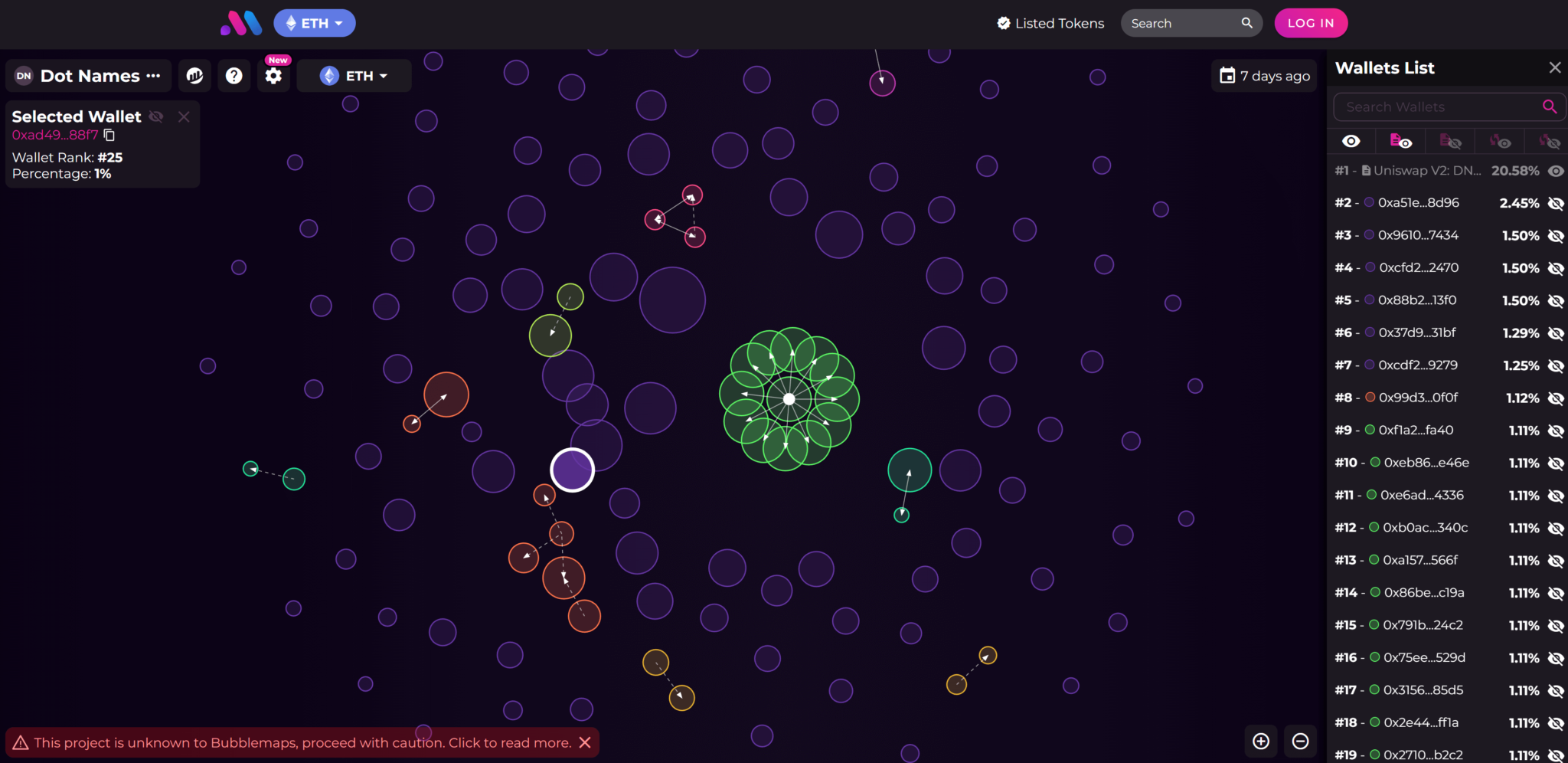The width and height of the screenshot is (1568, 763).
Task: Close the Selected Wallet panel
Action: click(184, 116)
